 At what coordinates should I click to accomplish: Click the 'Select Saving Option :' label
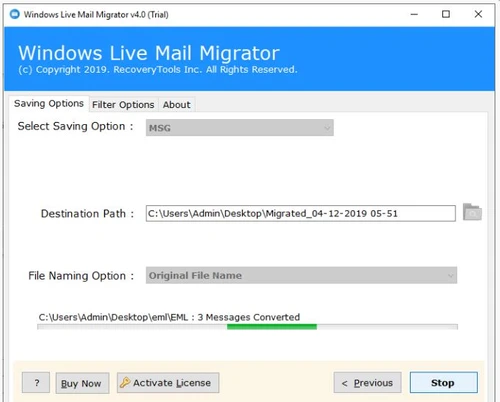coord(75,126)
